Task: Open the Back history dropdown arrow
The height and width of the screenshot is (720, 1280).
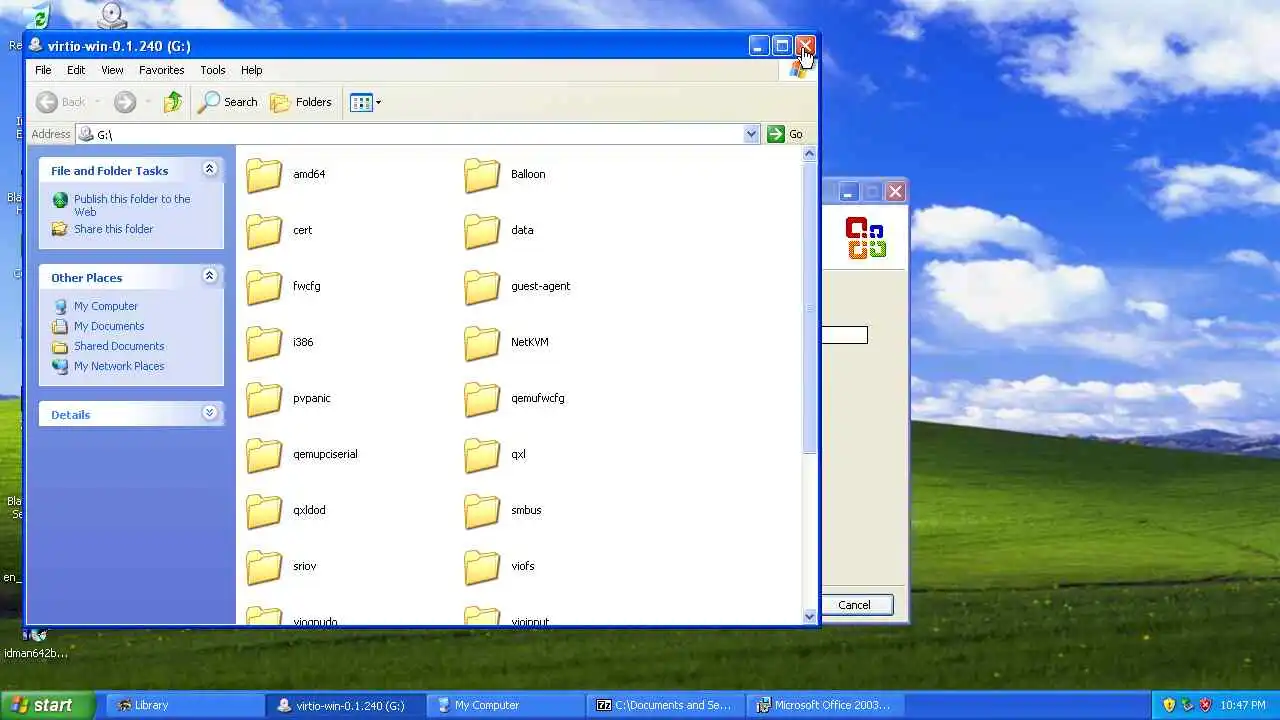Action: point(97,102)
